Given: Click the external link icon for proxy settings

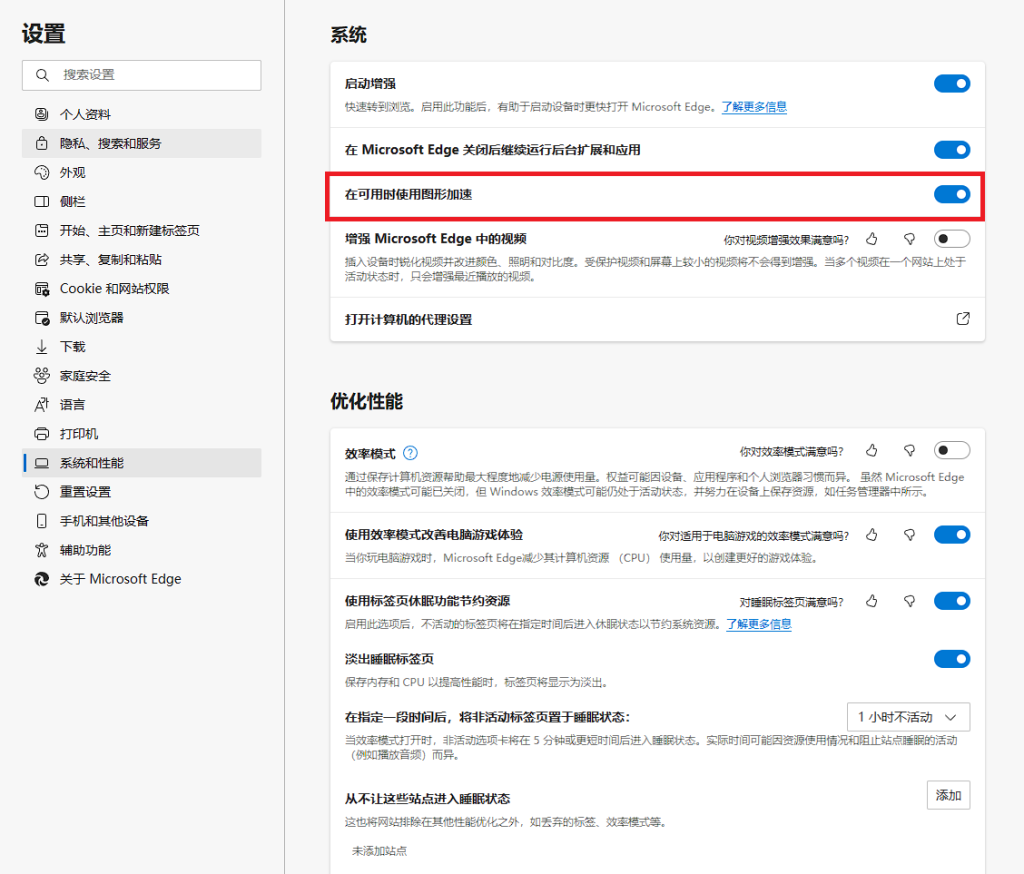Looking at the screenshot, I should [962, 319].
